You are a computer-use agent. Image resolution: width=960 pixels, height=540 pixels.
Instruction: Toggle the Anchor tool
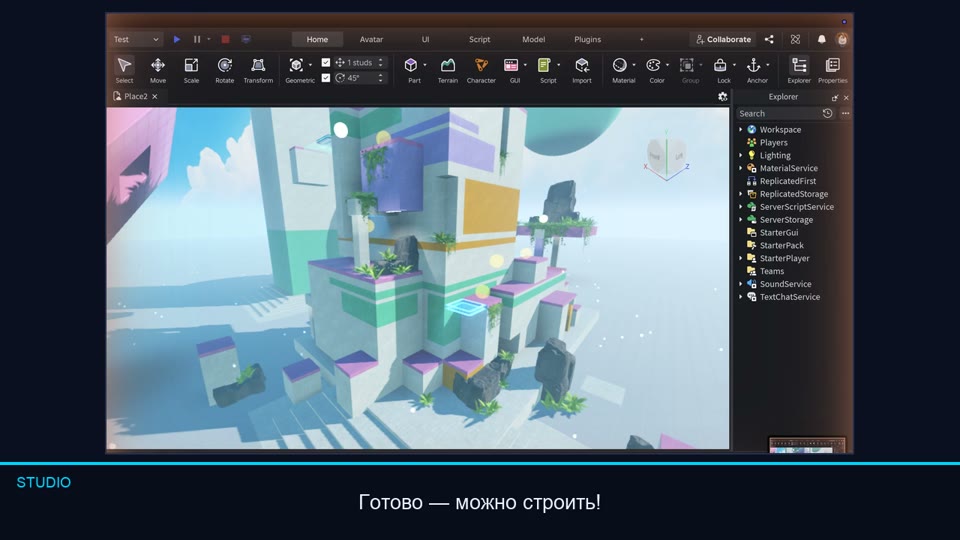coord(754,65)
